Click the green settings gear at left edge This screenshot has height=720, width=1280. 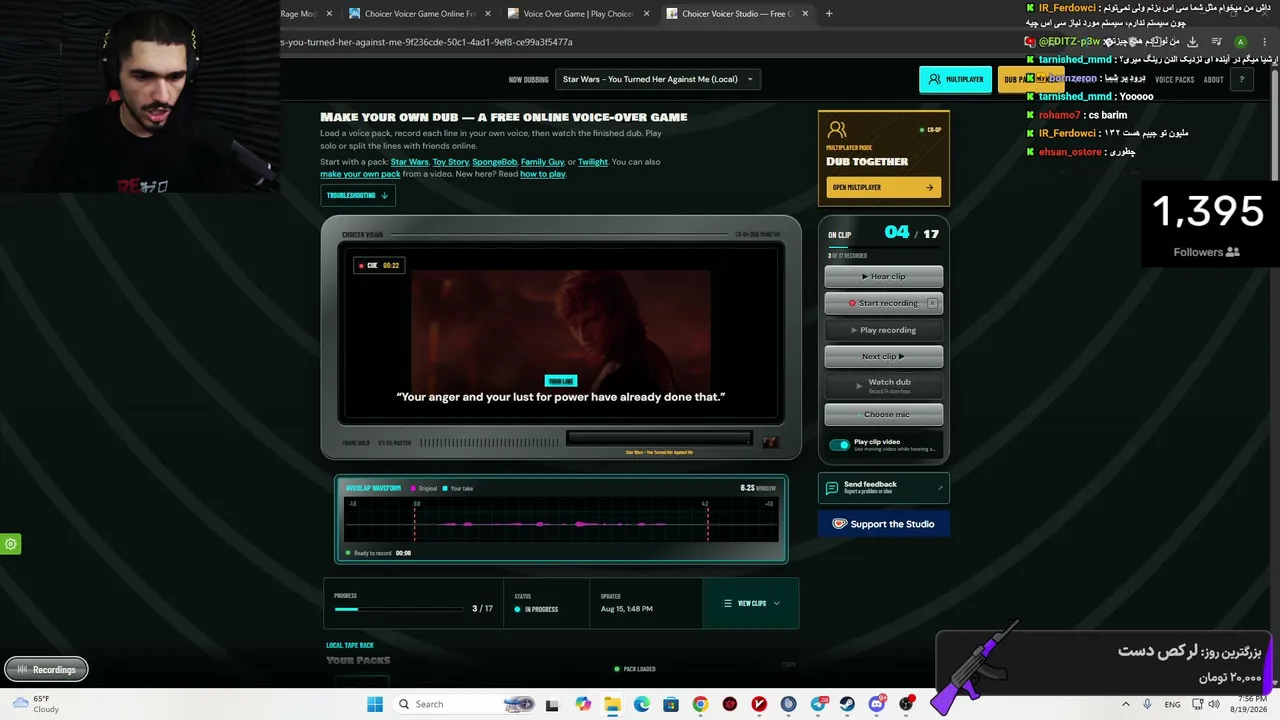11,544
